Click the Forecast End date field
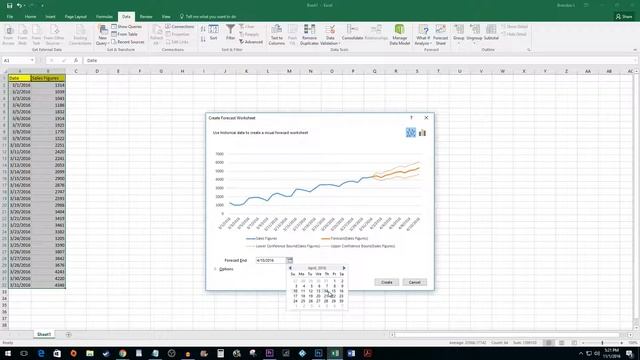 tap(271, 260)
